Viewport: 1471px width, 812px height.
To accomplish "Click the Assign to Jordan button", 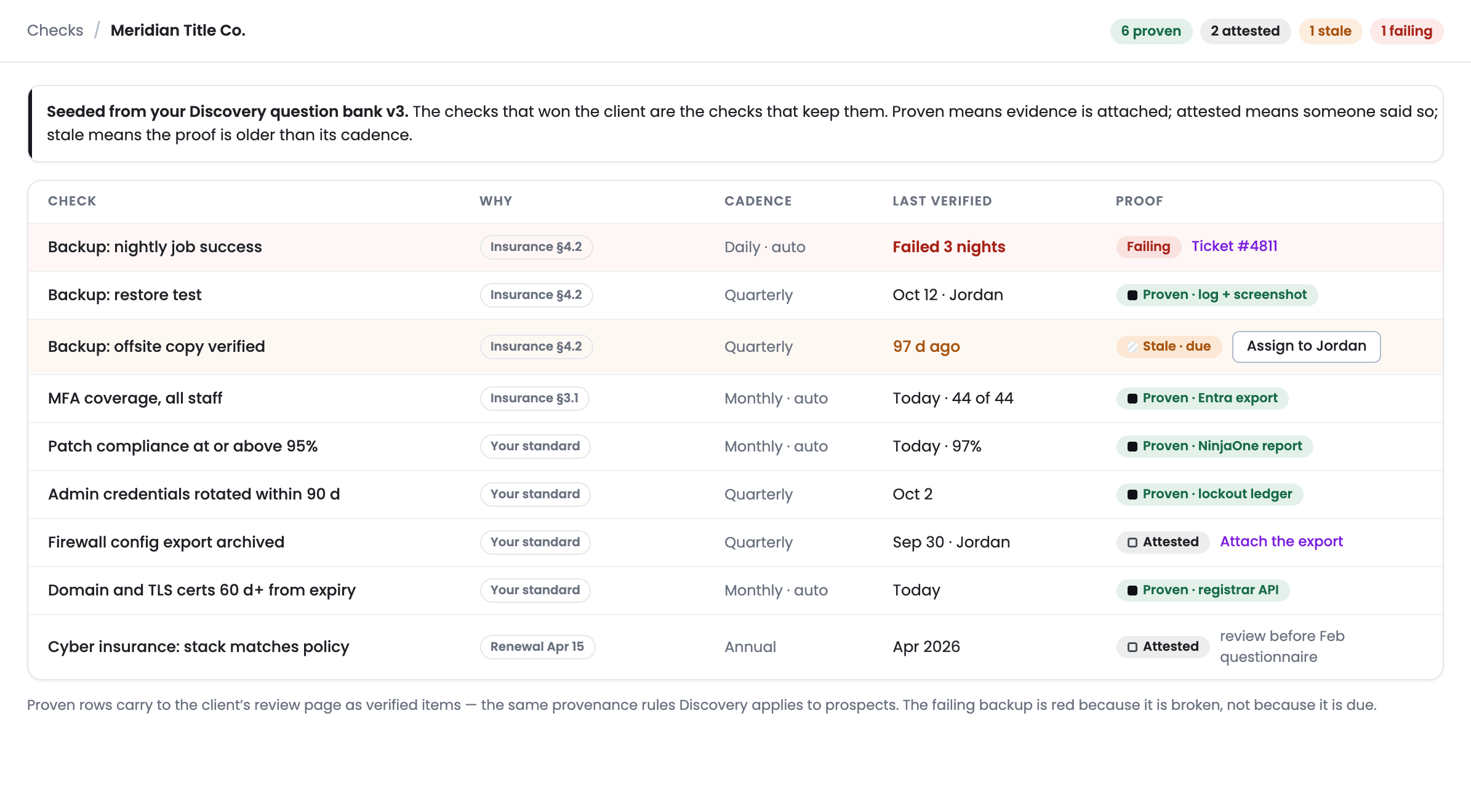I will point(1306,346).
